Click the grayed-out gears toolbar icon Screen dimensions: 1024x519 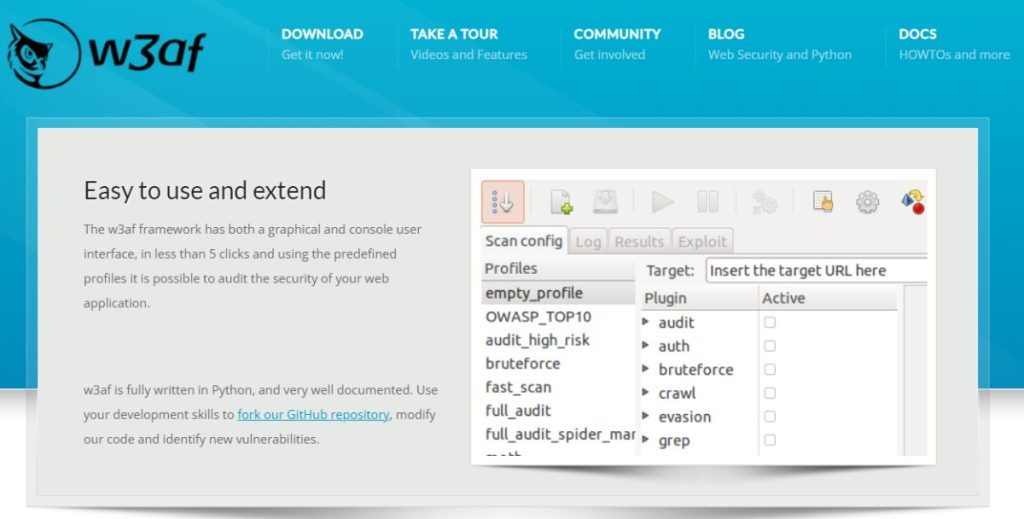click(765, 202)
